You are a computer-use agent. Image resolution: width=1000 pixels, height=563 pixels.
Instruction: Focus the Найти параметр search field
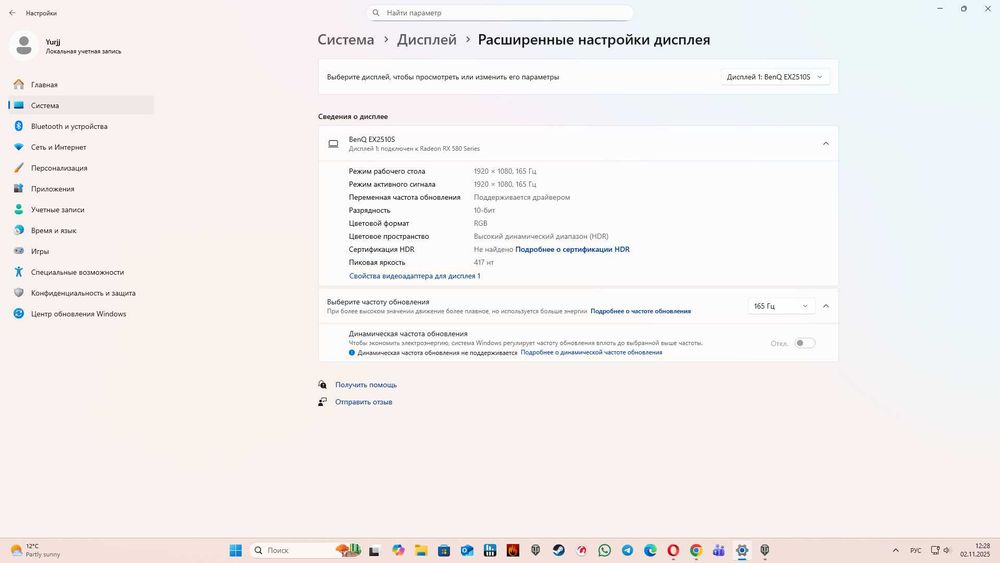tap(500, 13)
